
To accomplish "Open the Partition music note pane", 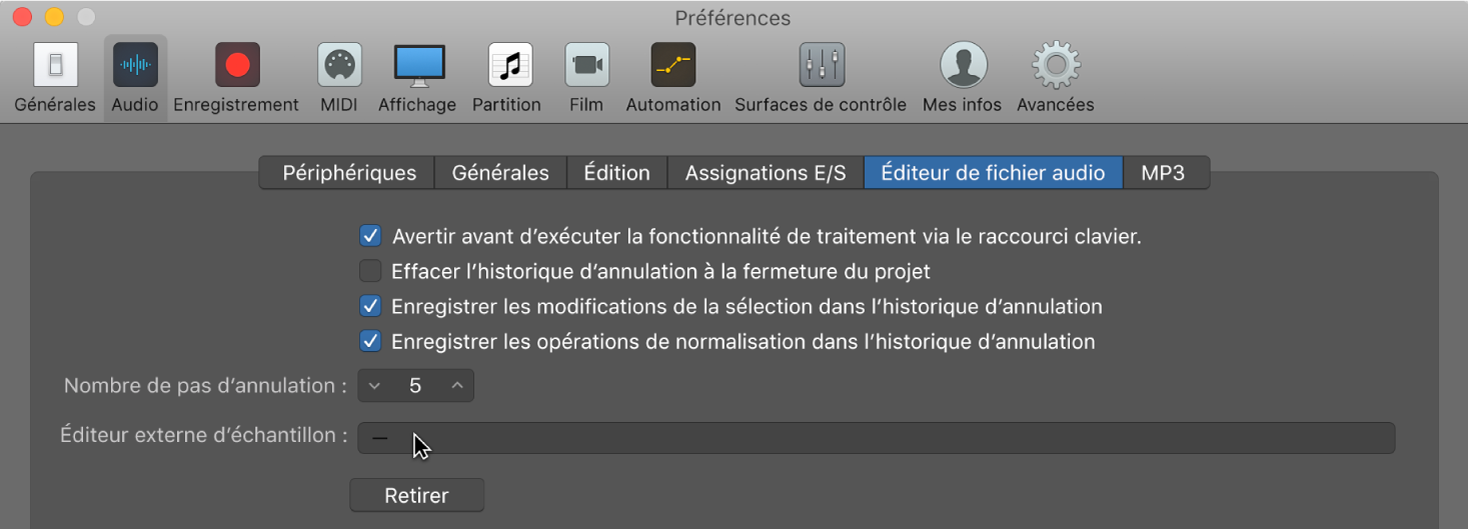I will point(510,66).
